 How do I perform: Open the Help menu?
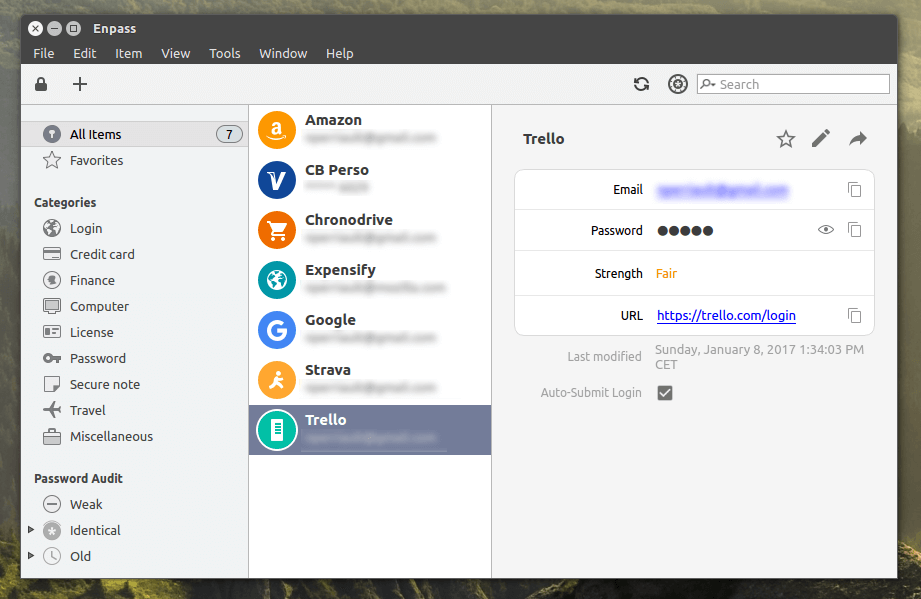(x=340, y=53)
